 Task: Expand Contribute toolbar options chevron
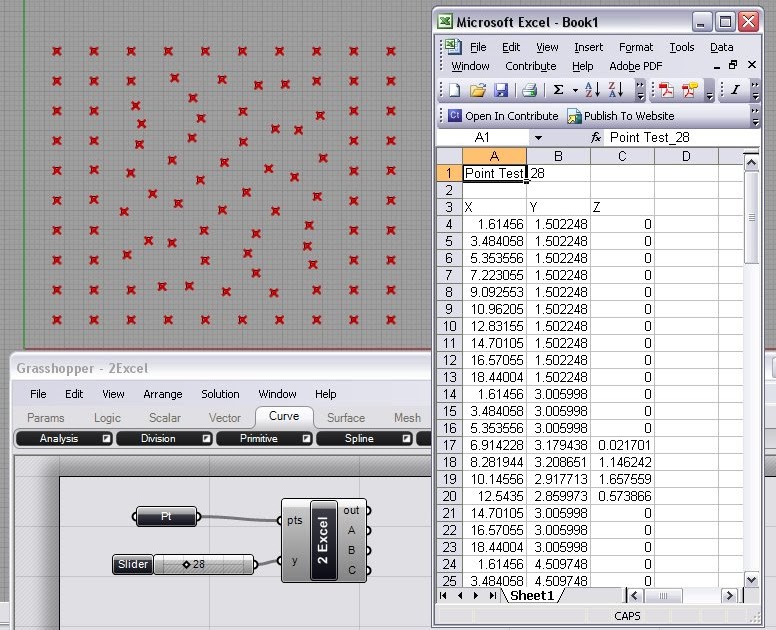click(755, 116)
